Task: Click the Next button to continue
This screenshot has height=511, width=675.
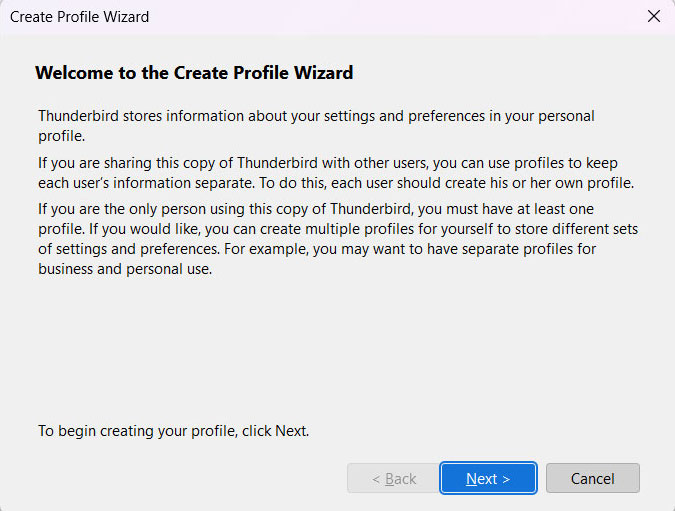Action: point(488,478)
